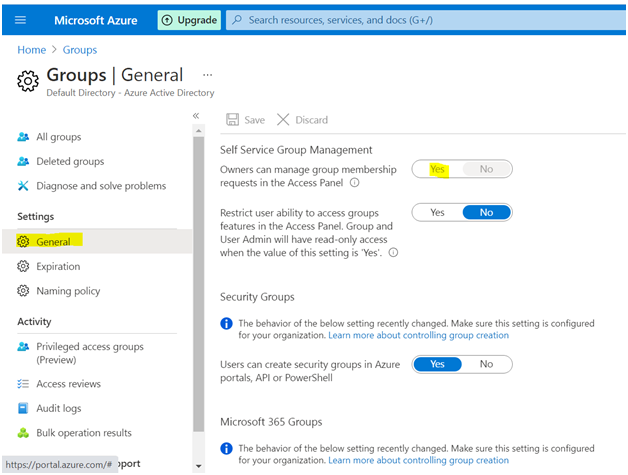Image resolution: width=628 pixels, height=475 pixels.
Task: Click Discard in the toolbar
Action: [302, 120]
